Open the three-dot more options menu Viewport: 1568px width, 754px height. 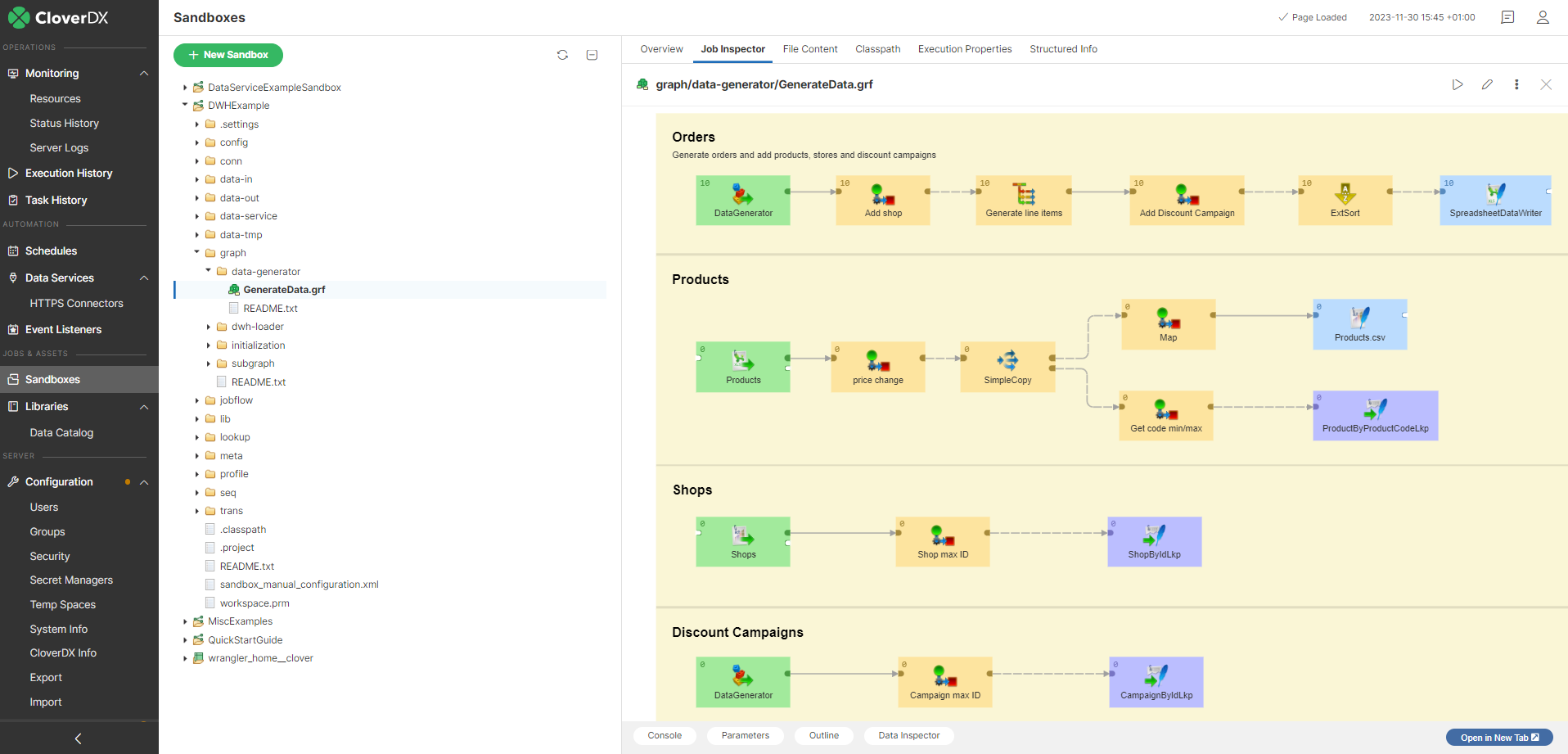[1516, 84]
